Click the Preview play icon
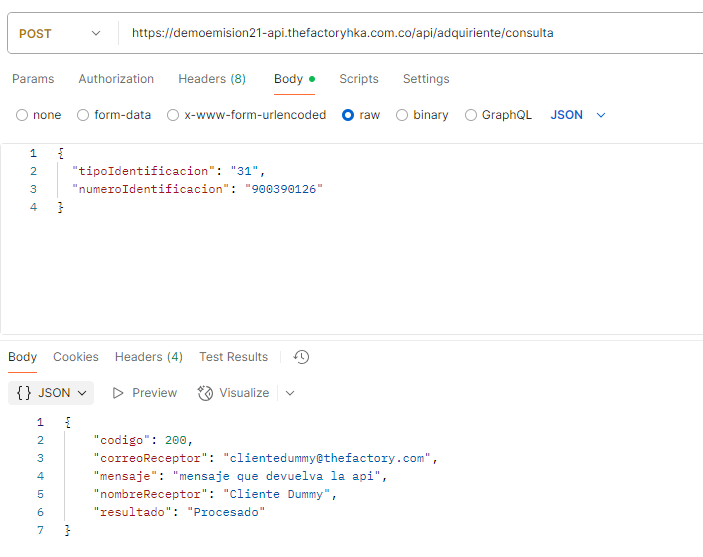Viewport: 703px width, 557px height. (x=119, y=393)
